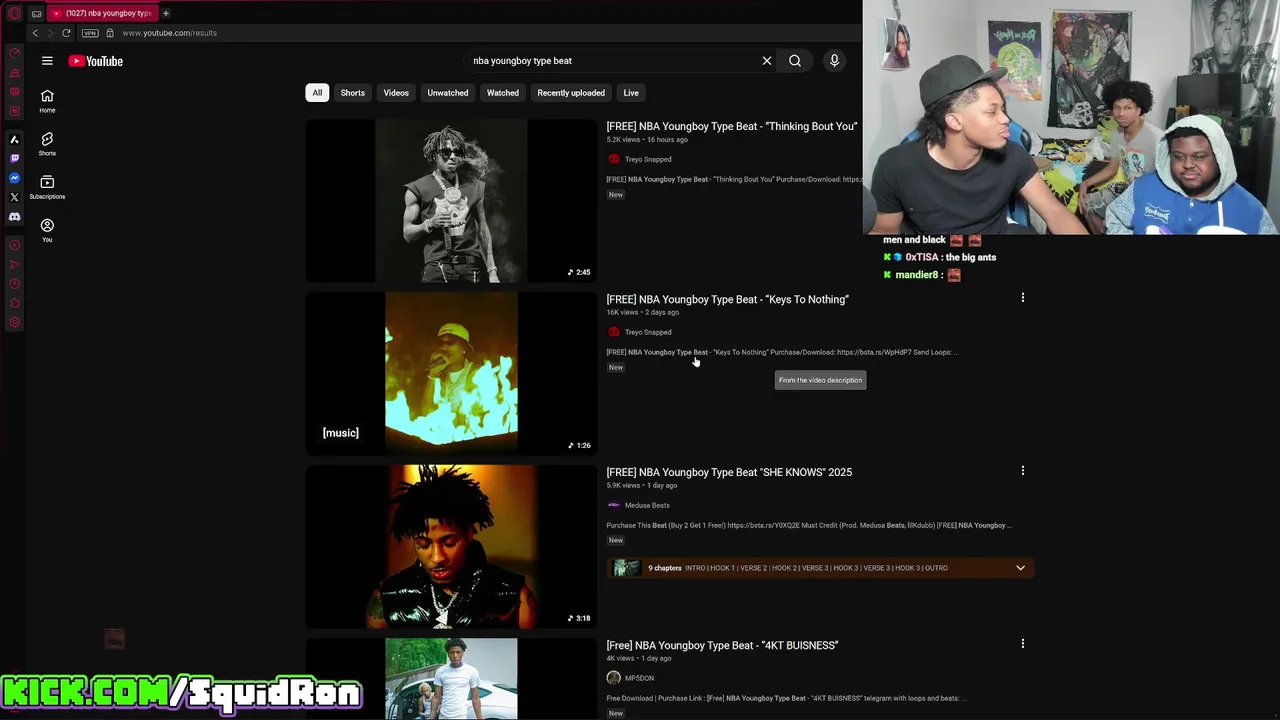Image resolution: width=1280 pixels, height=720 pixels.
Task: Open three-dot menu for '4KT BUISNESS'
Action: coord(1022,644)
